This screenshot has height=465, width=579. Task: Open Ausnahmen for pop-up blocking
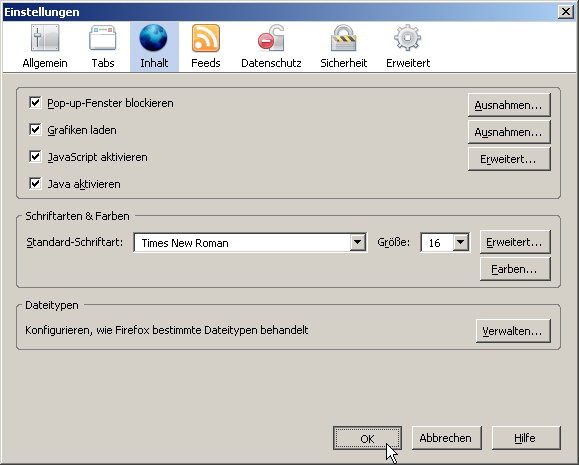(509, 105)
